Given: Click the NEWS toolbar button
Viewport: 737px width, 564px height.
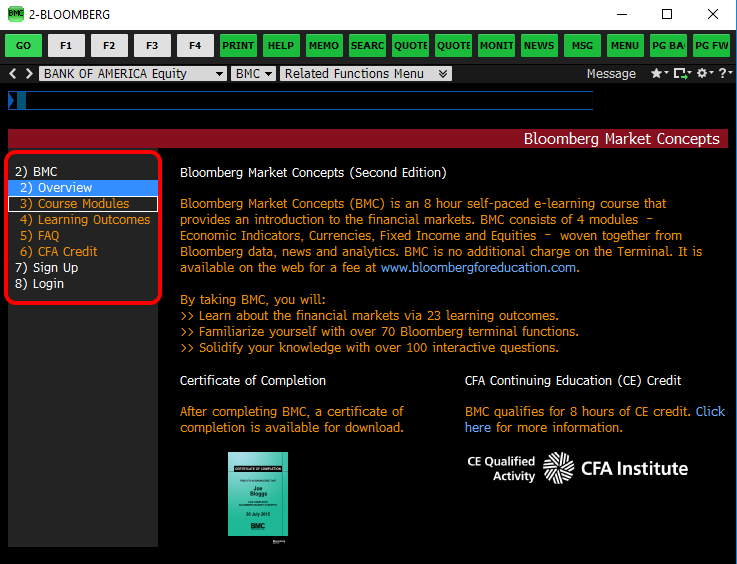Looking at the screenshot, I should (x=539, y=46).
